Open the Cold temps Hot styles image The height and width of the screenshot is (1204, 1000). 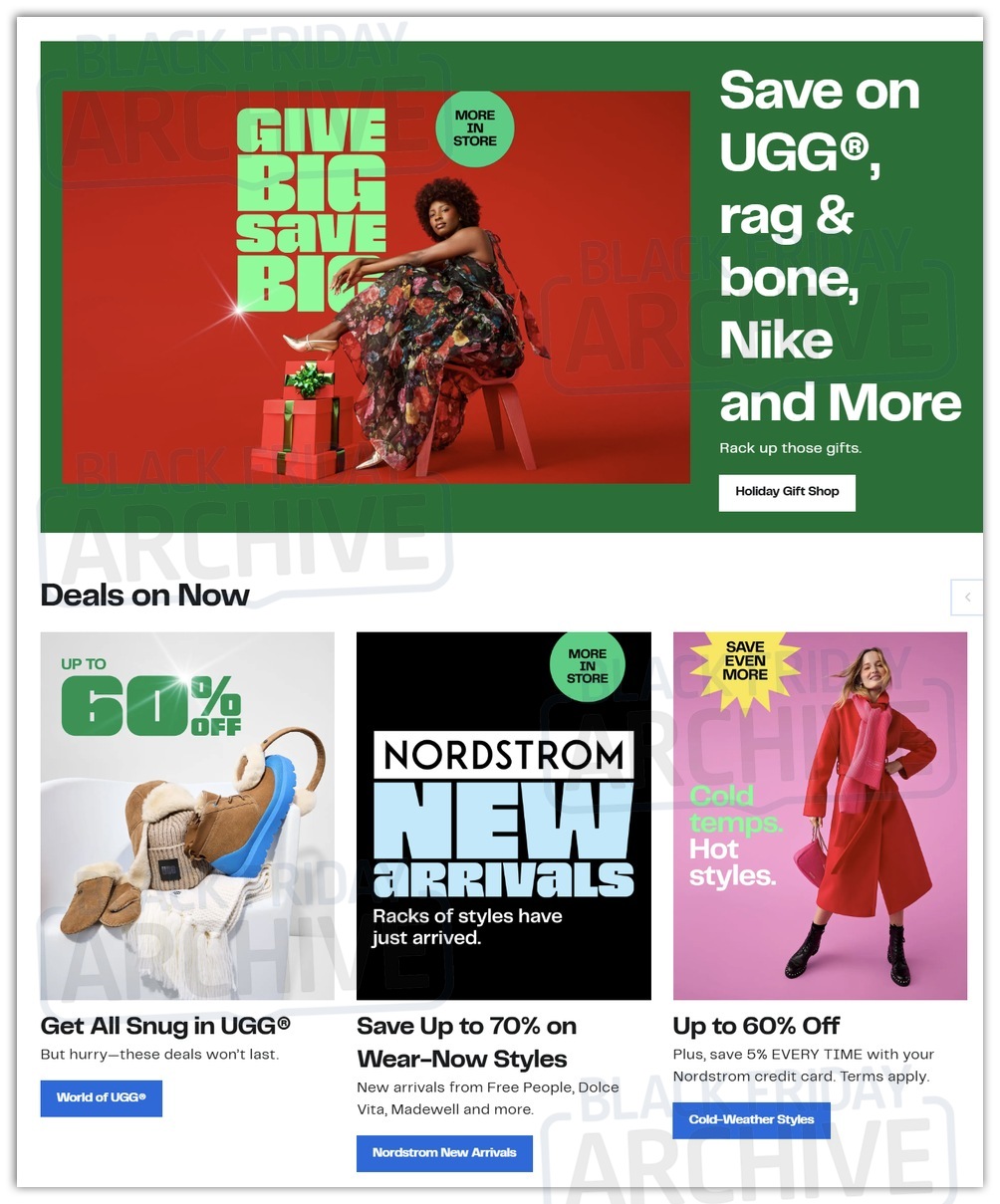point(820,816)
